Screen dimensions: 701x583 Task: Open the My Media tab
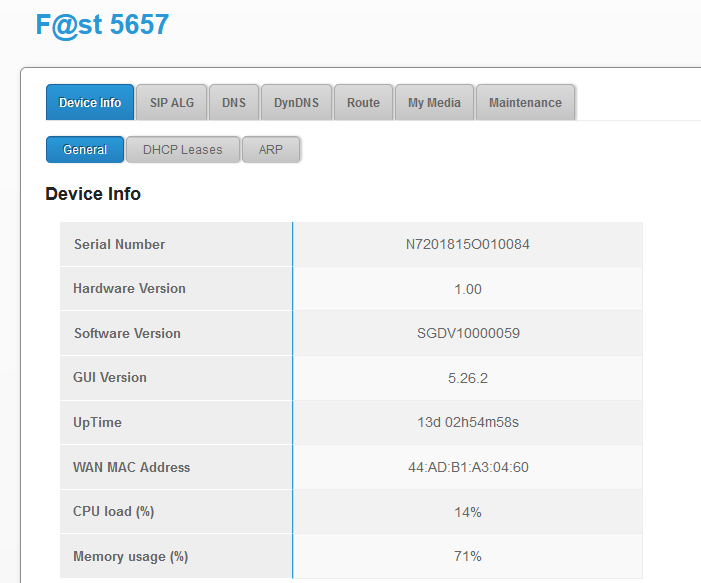tap(434, 103)
